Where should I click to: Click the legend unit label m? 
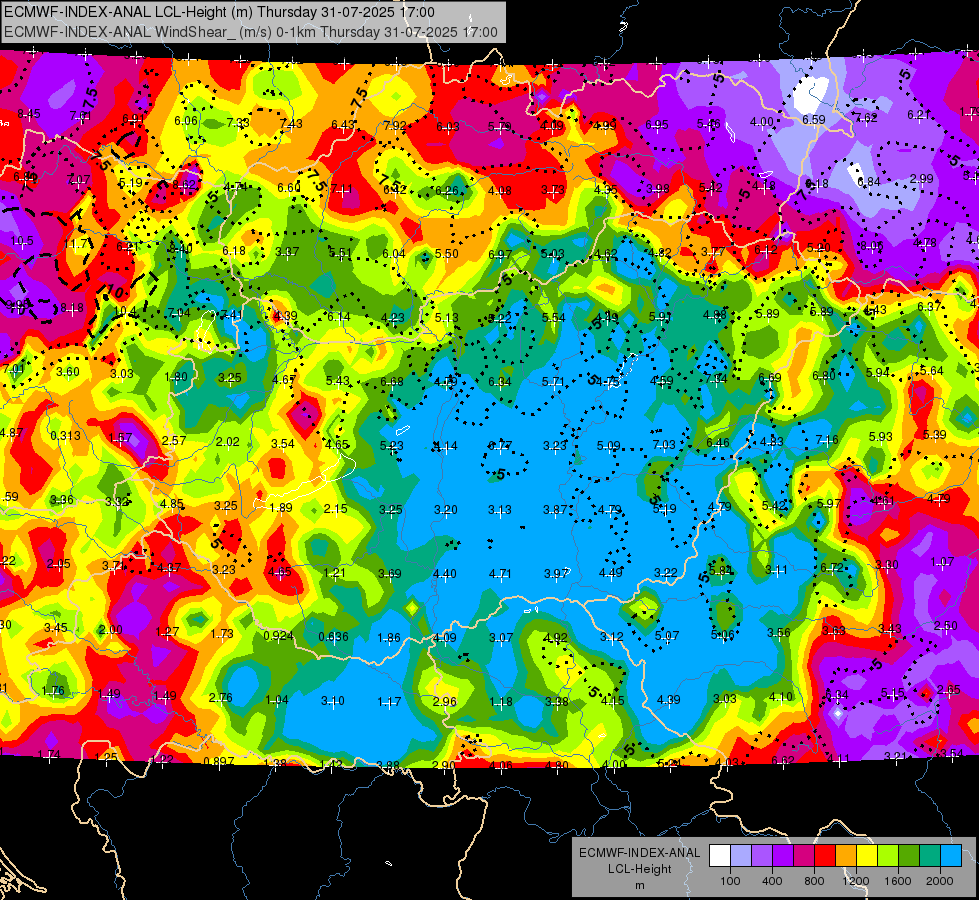[639, 886]
